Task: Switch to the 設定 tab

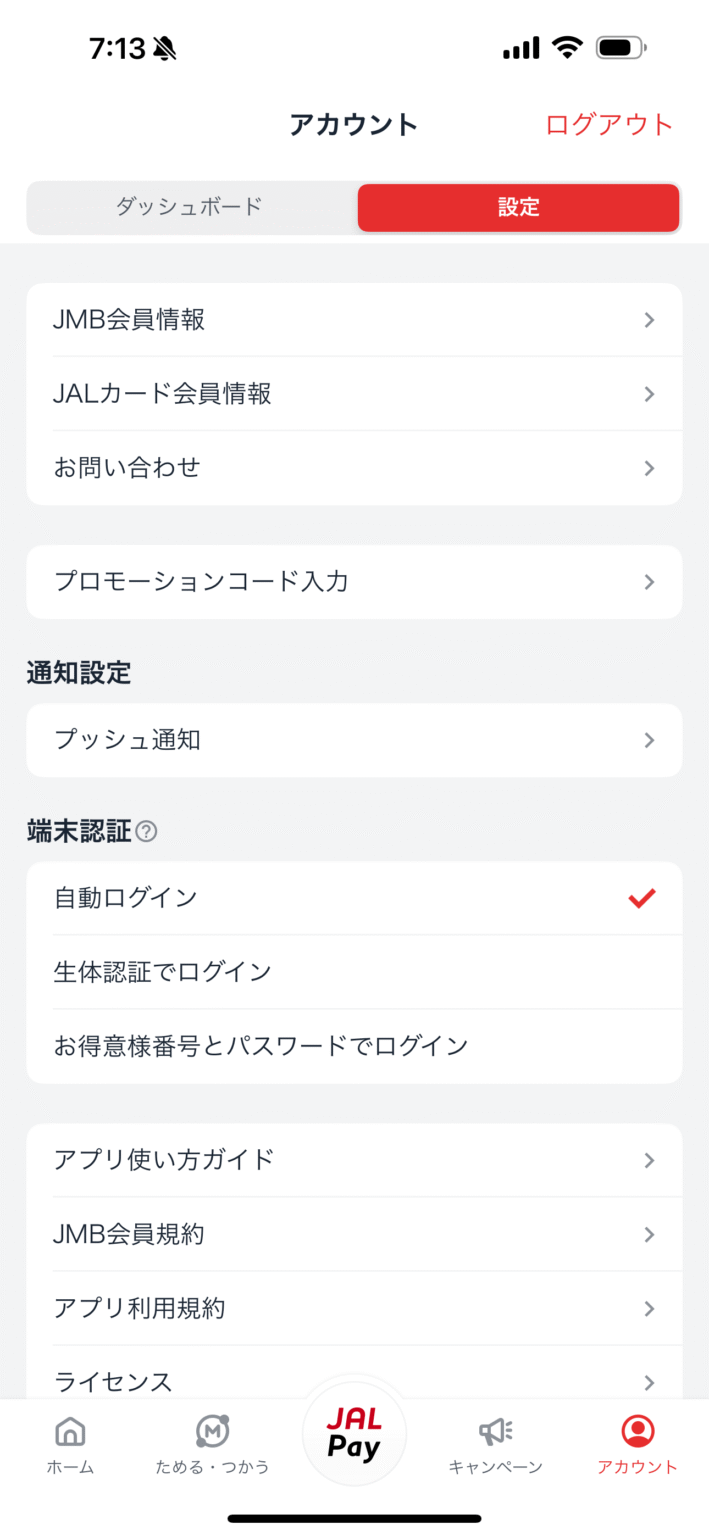Action: (517, 207)
